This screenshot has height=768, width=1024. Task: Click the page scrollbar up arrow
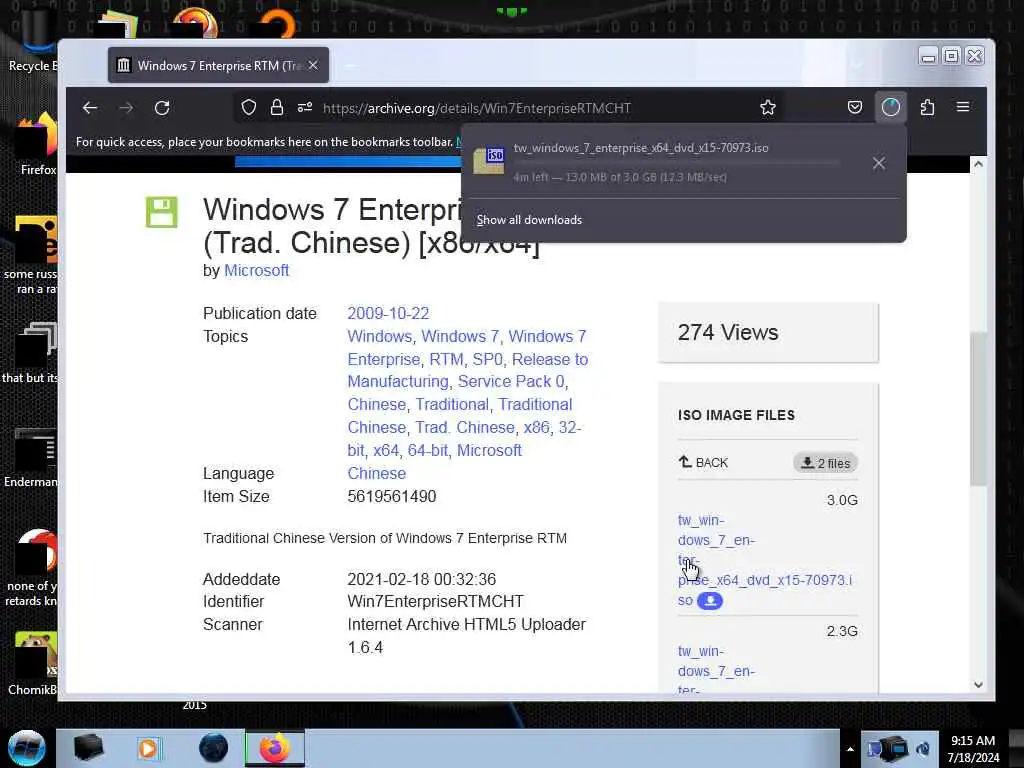[x=978, y=164]
